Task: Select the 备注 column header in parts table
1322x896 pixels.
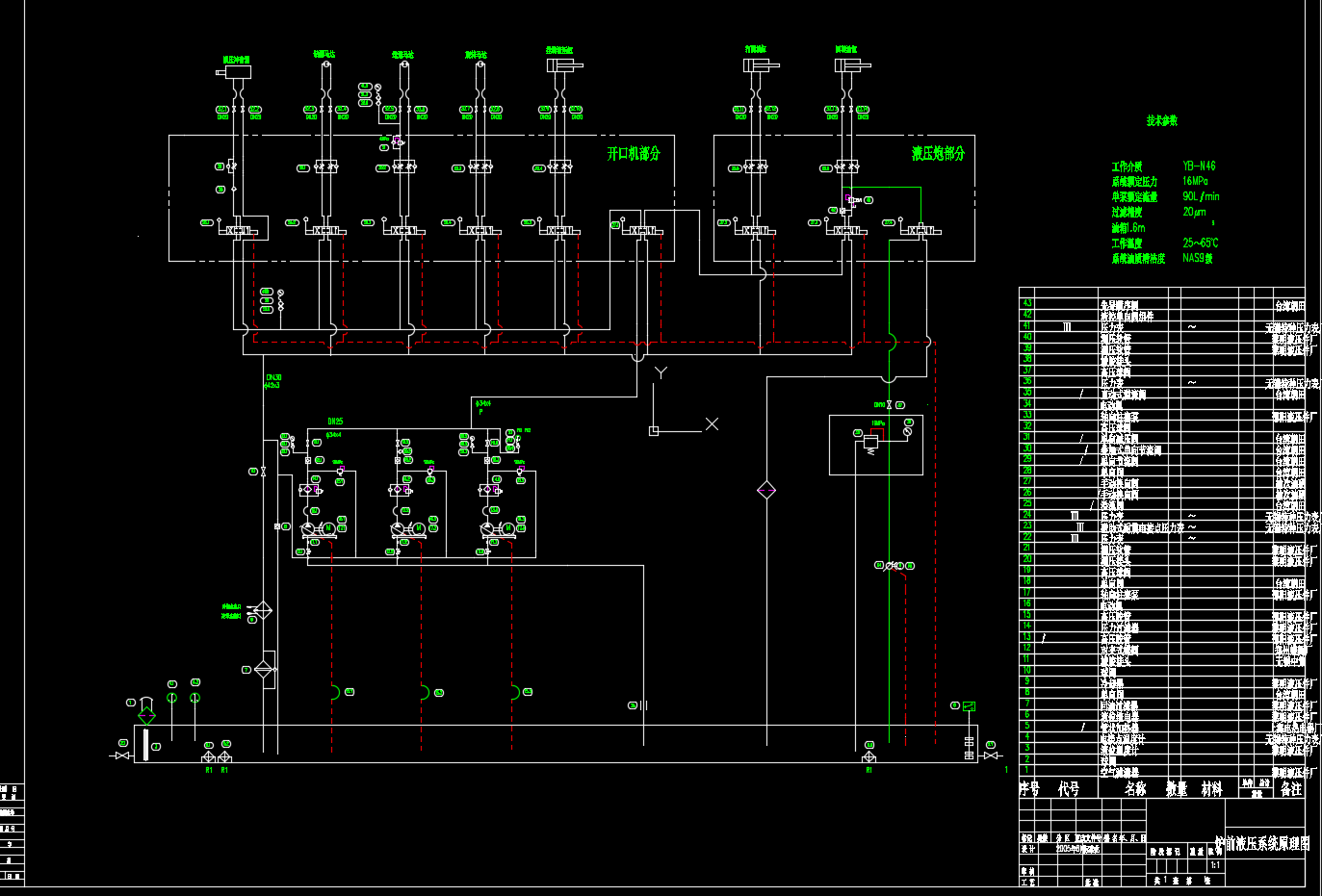Action: pyautogui.click(x=1290, y=789)
